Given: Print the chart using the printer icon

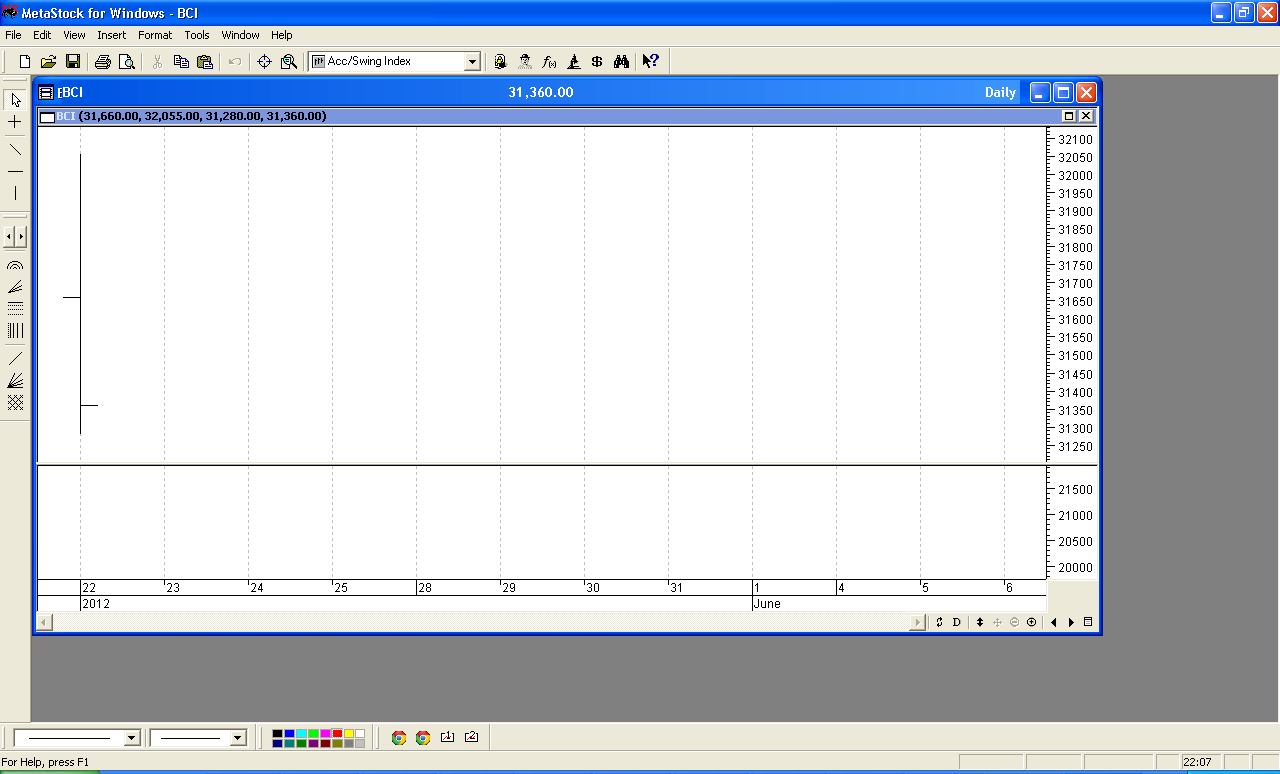Looking at the screenshot, I should 102,62.
